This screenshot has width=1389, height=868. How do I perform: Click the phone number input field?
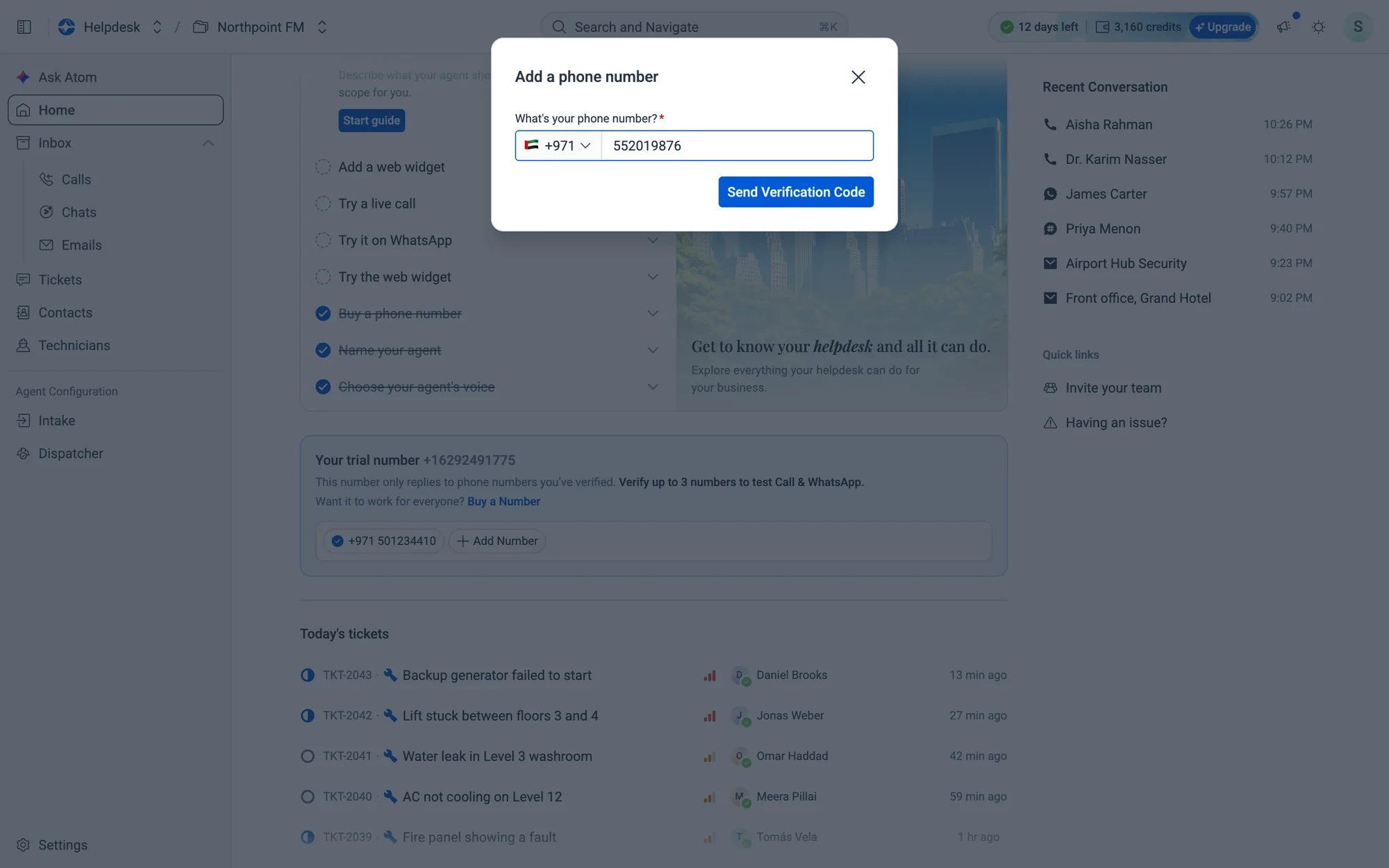[737, 146]
